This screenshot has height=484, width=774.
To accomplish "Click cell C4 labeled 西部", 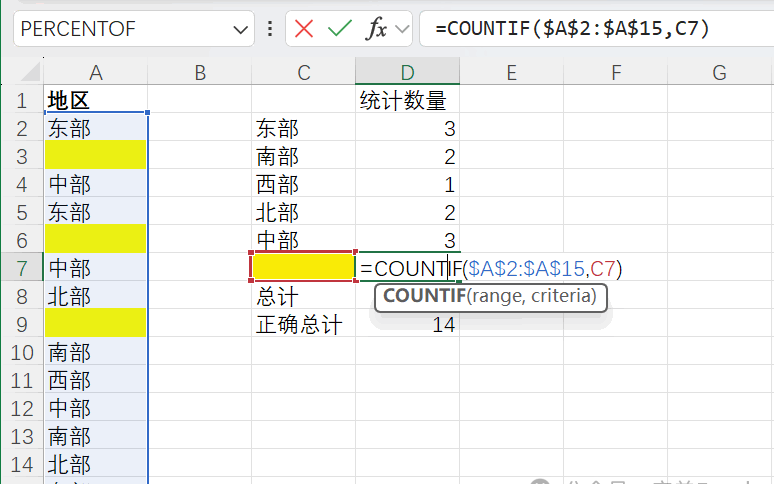I will (304, 185).
